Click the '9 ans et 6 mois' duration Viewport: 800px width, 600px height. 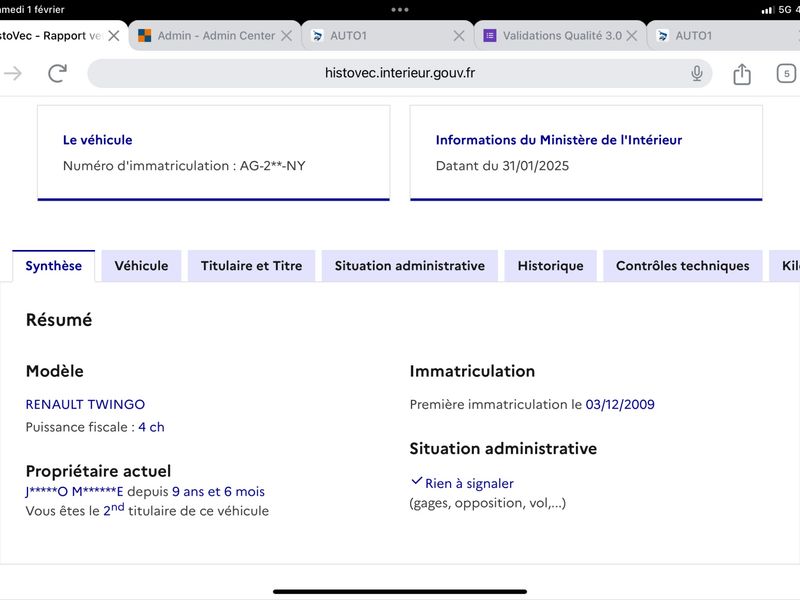click(x=218, y=492)
